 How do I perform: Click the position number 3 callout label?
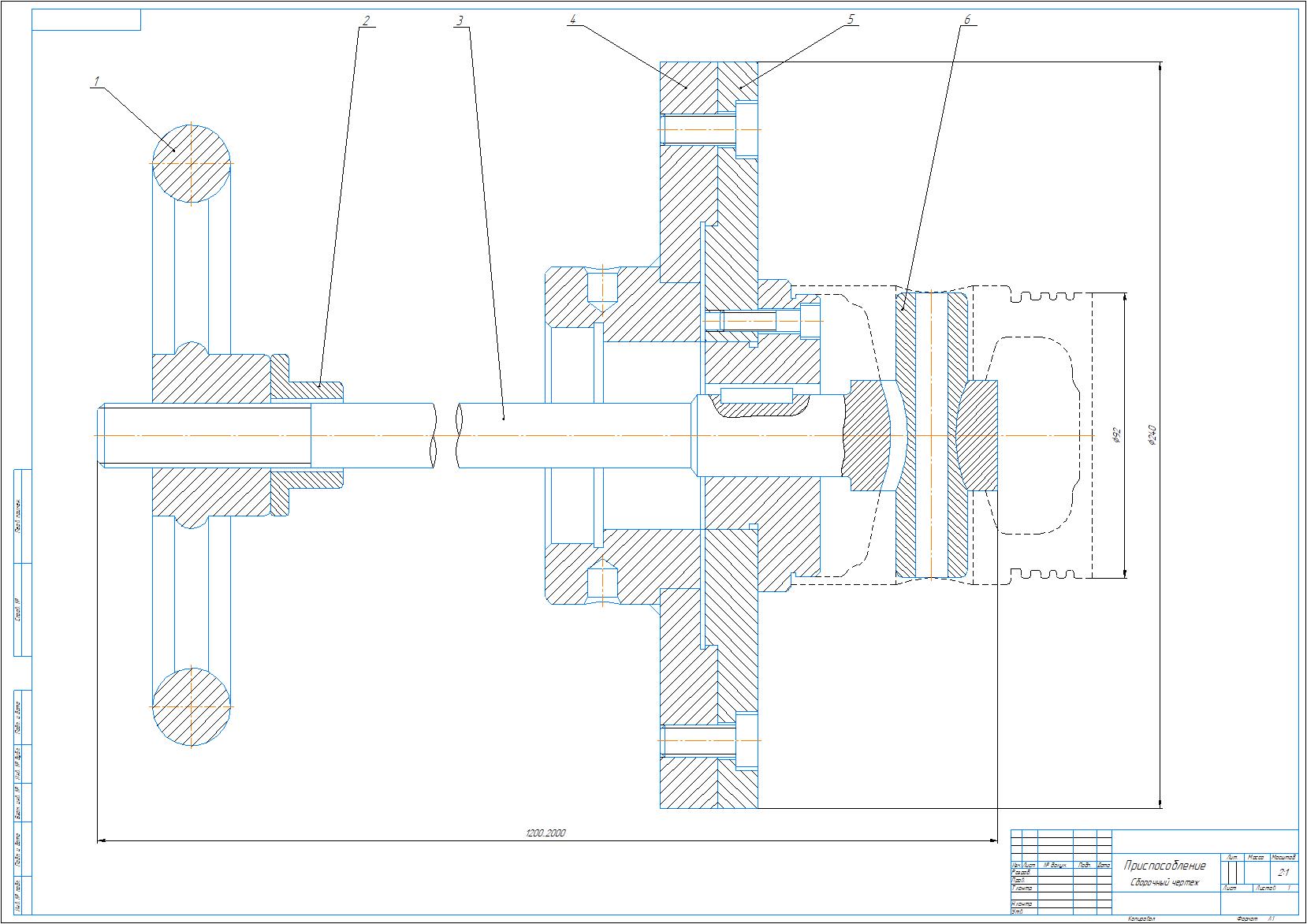click(460, 21)
